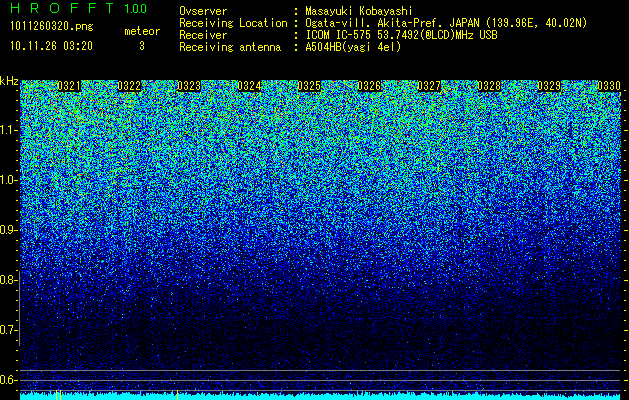Click the 0321 time marker
The width and height of the screenshot is (629, 400).
tap(69, 86)
